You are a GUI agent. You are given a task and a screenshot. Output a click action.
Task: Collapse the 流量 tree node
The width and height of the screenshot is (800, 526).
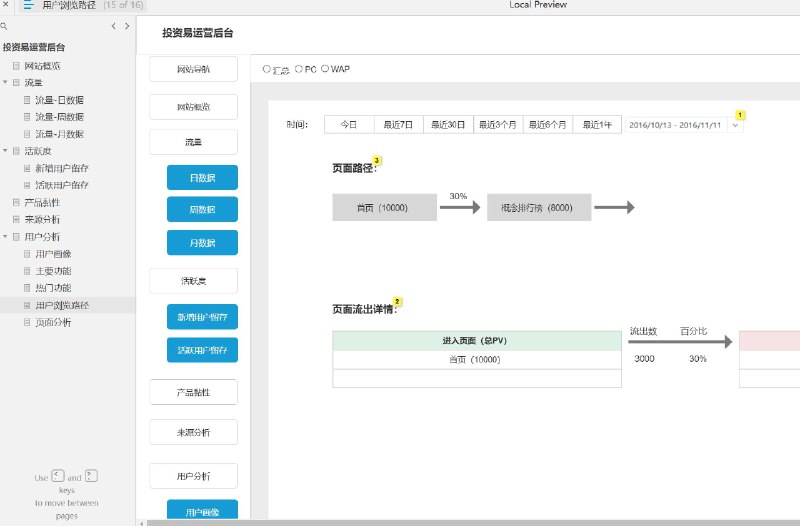pyautogui.click(x=5, y=82)
